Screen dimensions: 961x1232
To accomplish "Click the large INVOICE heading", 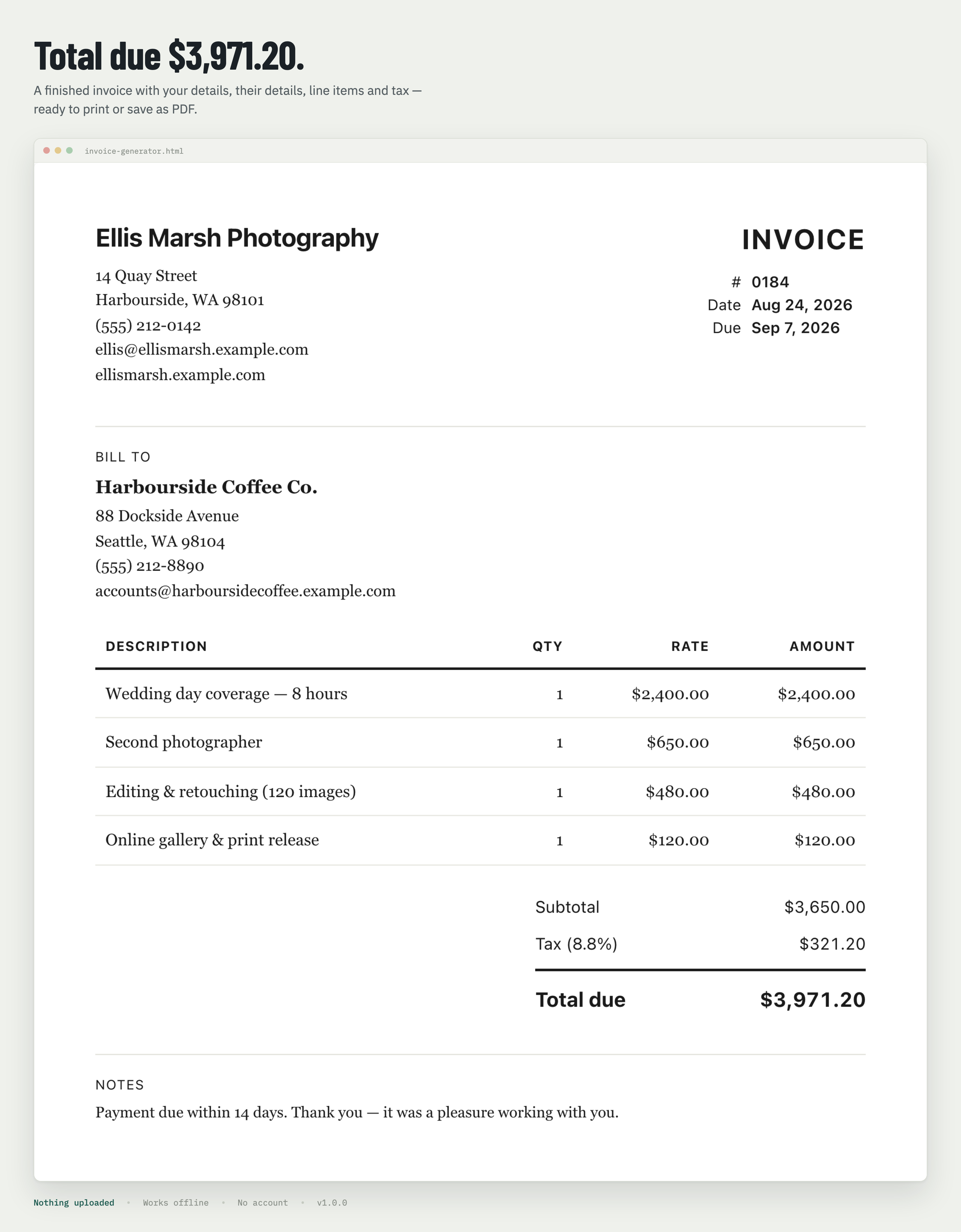I will [803, 240].
